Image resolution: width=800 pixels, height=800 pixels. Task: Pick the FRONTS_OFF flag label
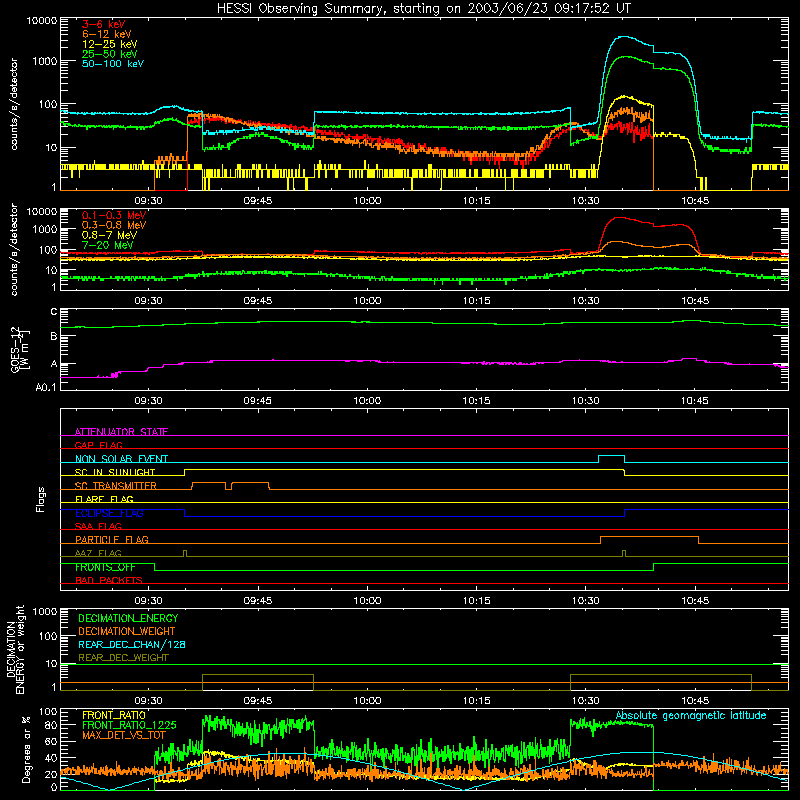[x=105, y=567]
